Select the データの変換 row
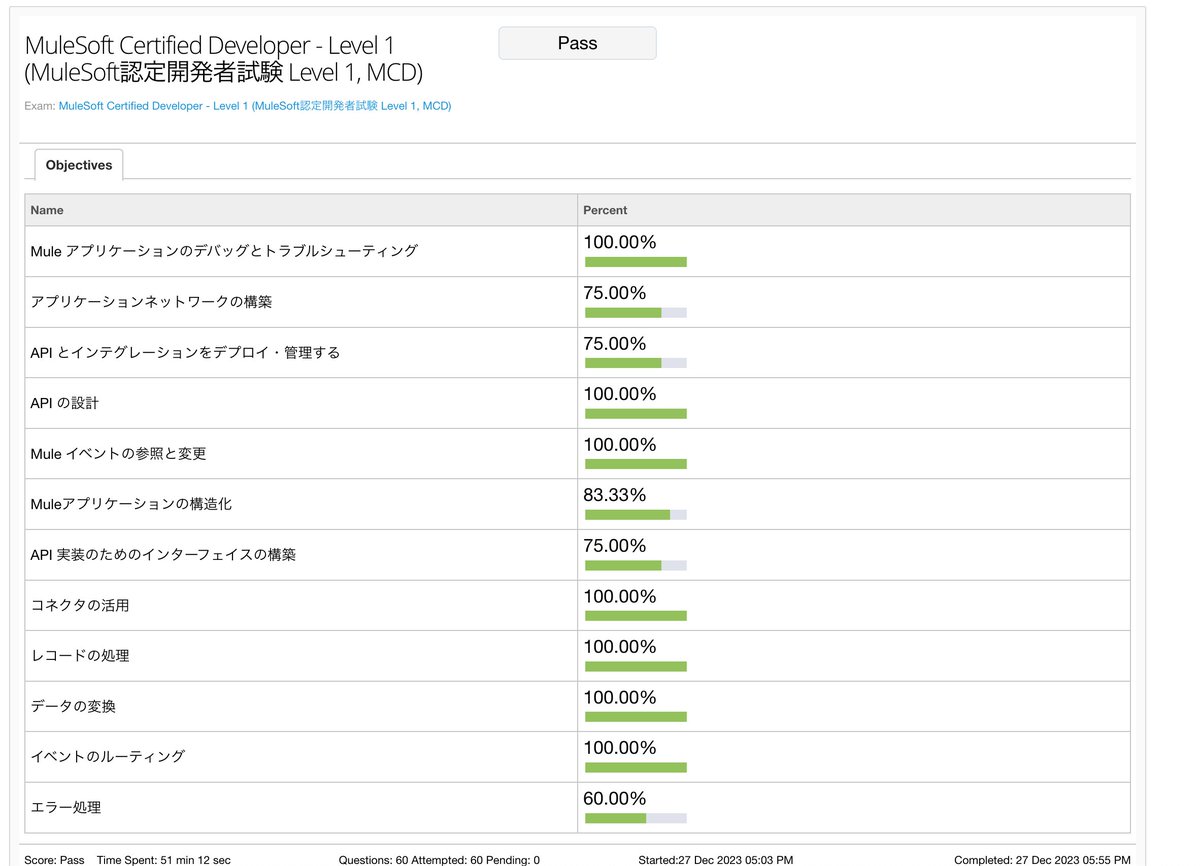The height and width of the screenshot is (866, 1200). (x=577, y=706)
